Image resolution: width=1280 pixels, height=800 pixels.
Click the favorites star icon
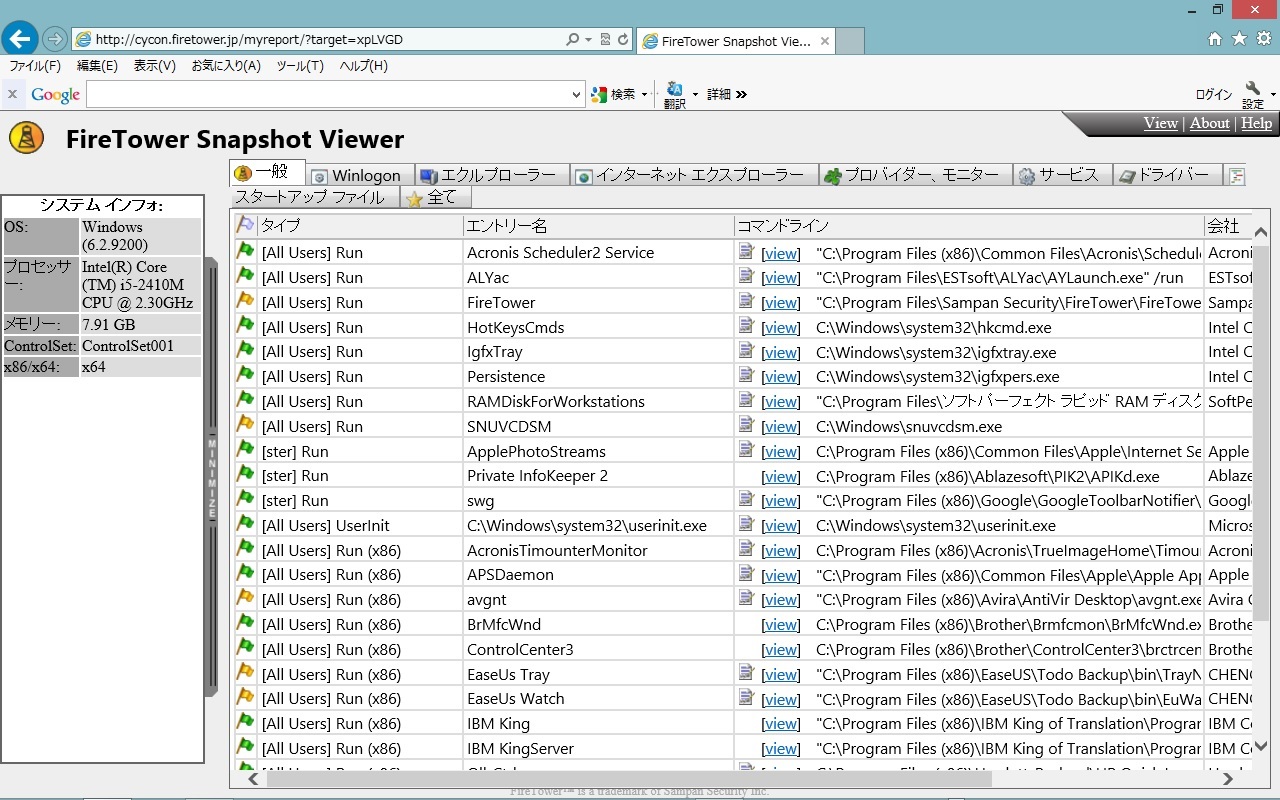pyautogui.click(x=1238, y=36)
